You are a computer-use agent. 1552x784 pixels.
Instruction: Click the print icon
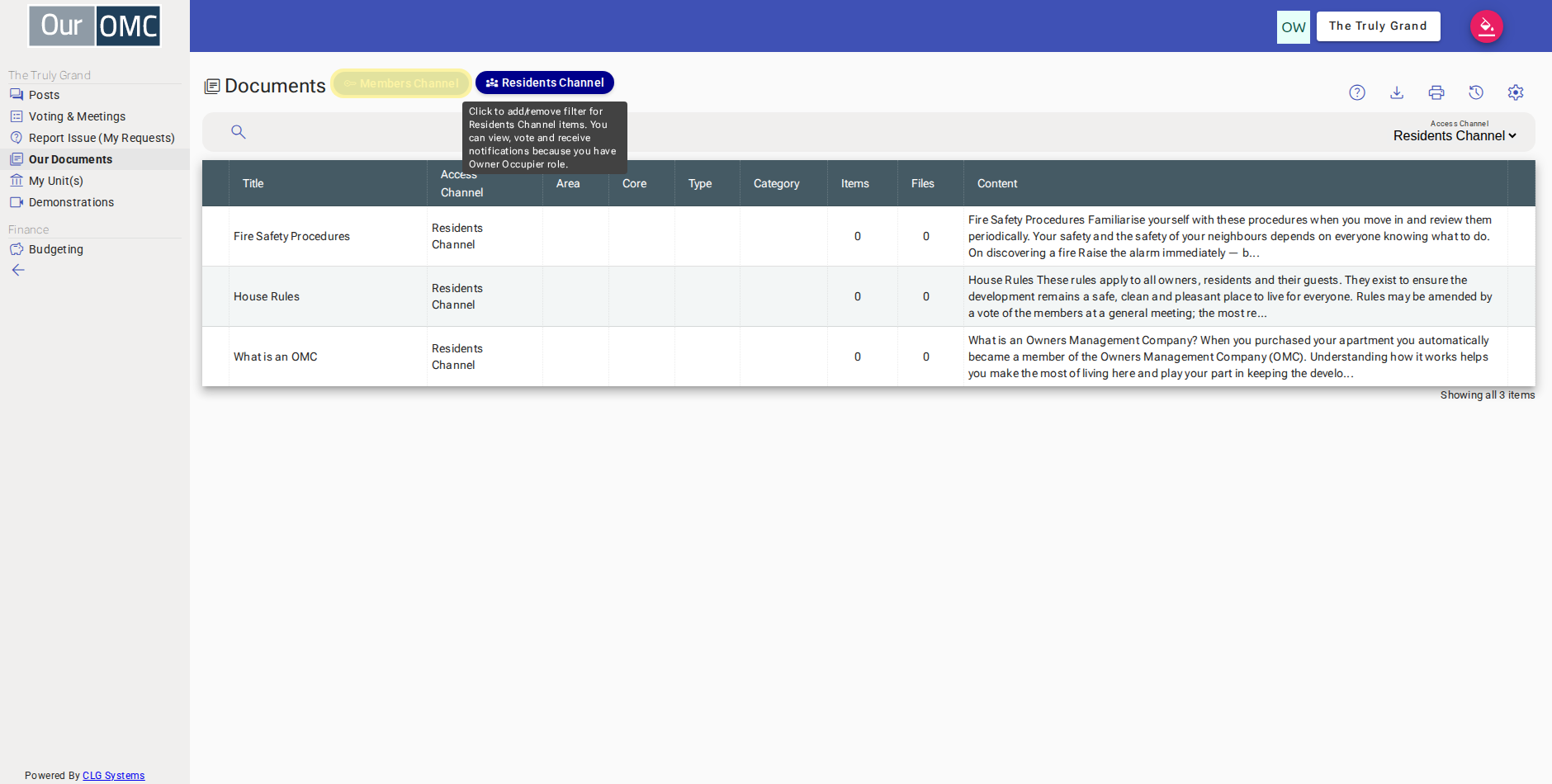pos(1436,92)
